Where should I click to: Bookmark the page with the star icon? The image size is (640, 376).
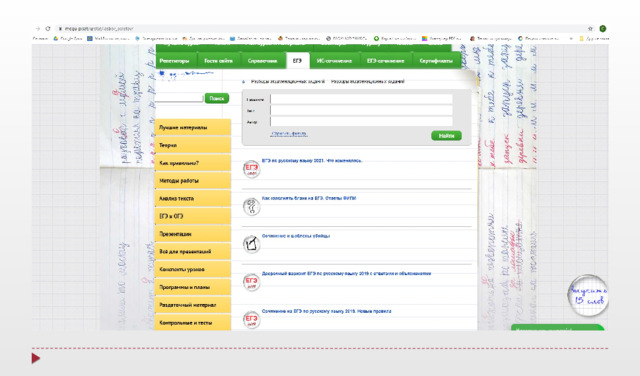(x=590, y=29)
